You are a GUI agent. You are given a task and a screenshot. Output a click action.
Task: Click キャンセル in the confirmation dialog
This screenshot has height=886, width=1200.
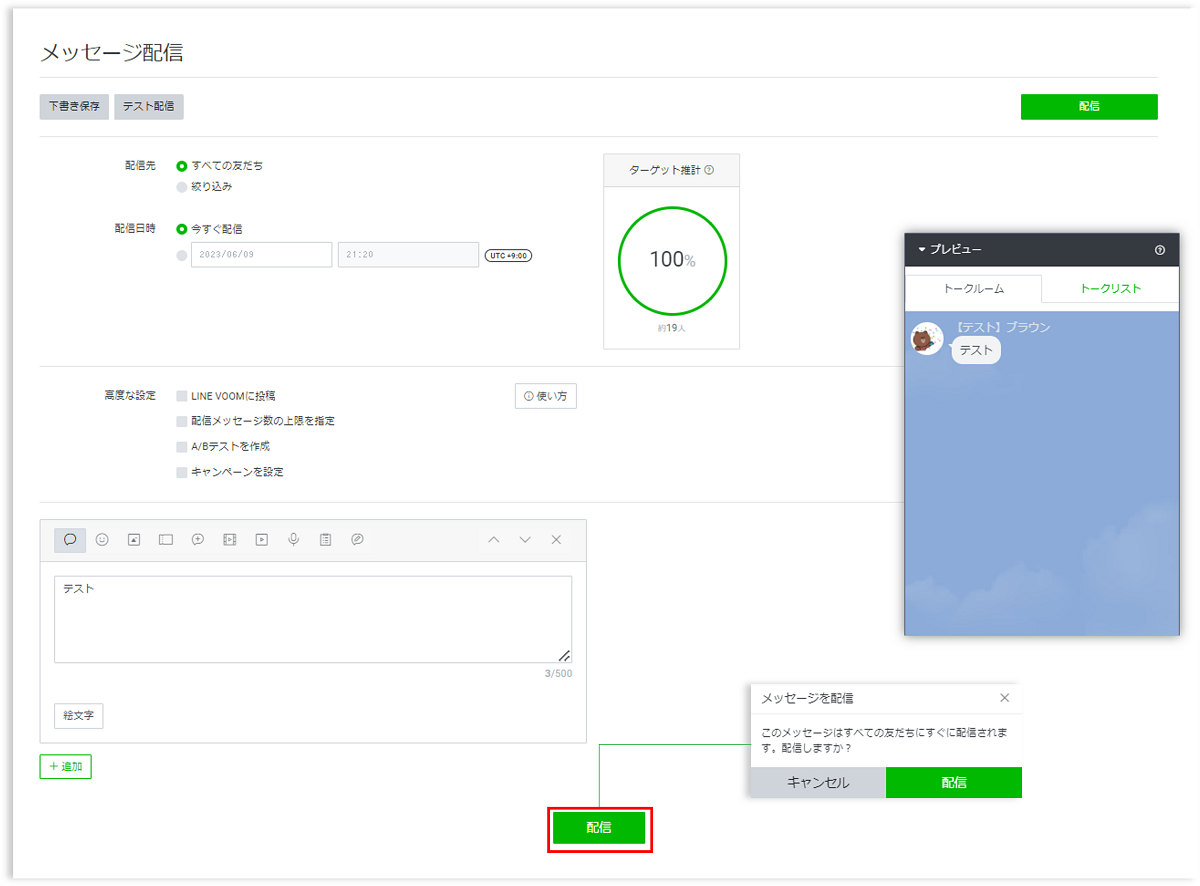tap(818, 783)
